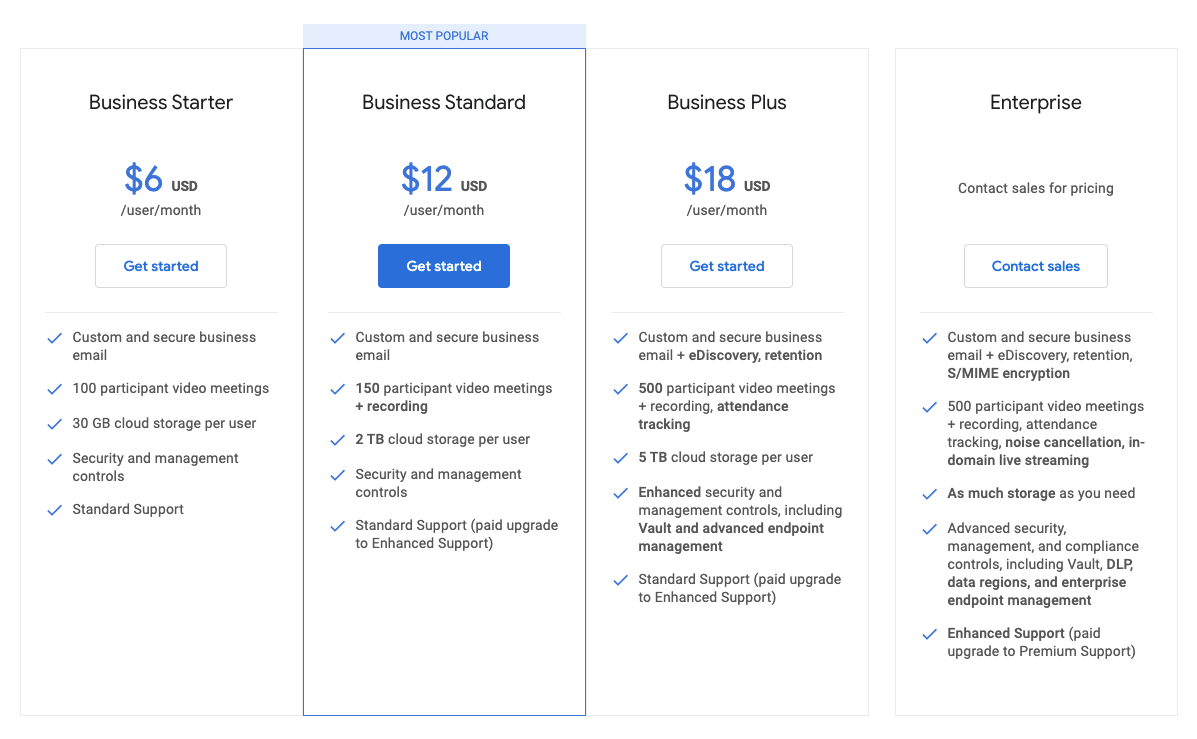Click the blue Business Standard Get started button

tap(444, 266)
